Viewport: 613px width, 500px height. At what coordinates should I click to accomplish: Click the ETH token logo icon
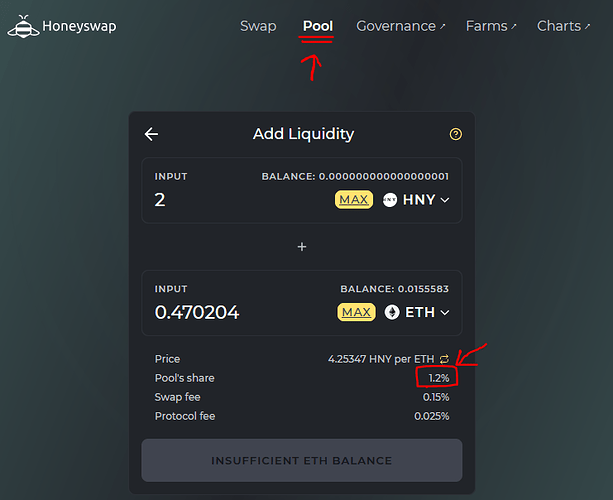pos(392,312)
